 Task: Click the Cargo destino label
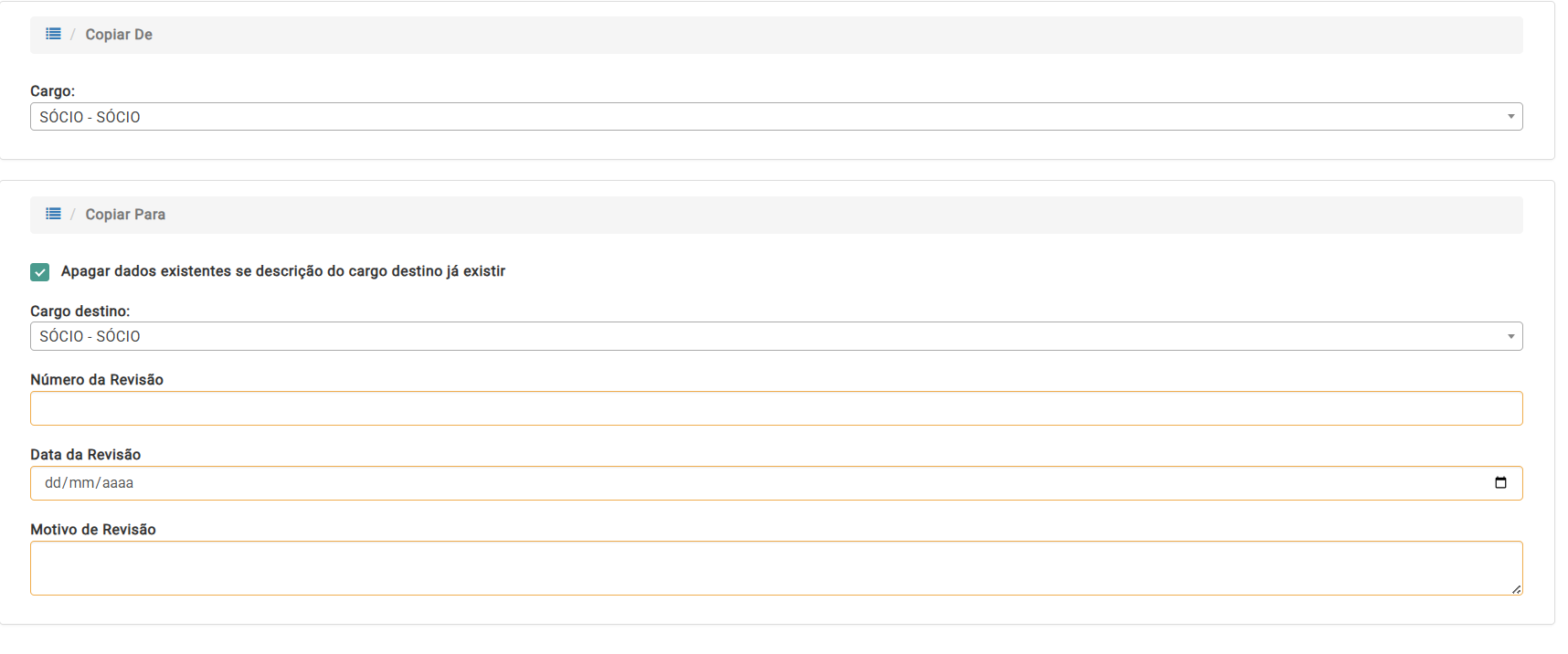[x=80, y=311]
